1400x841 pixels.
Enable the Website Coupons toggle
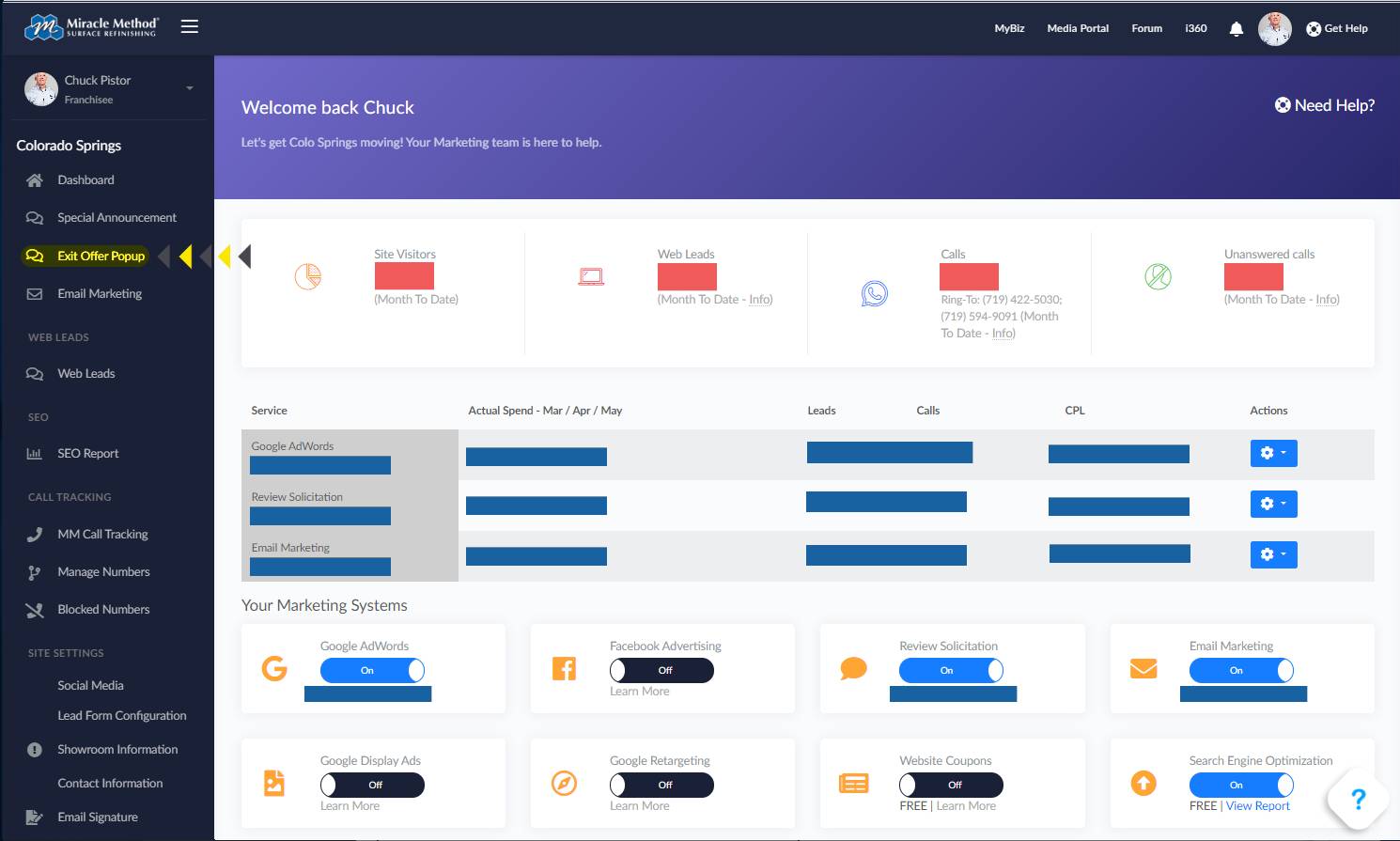coord(951,786)
